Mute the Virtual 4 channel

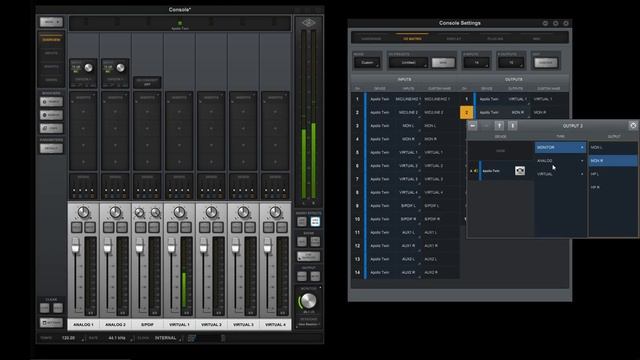282,227
